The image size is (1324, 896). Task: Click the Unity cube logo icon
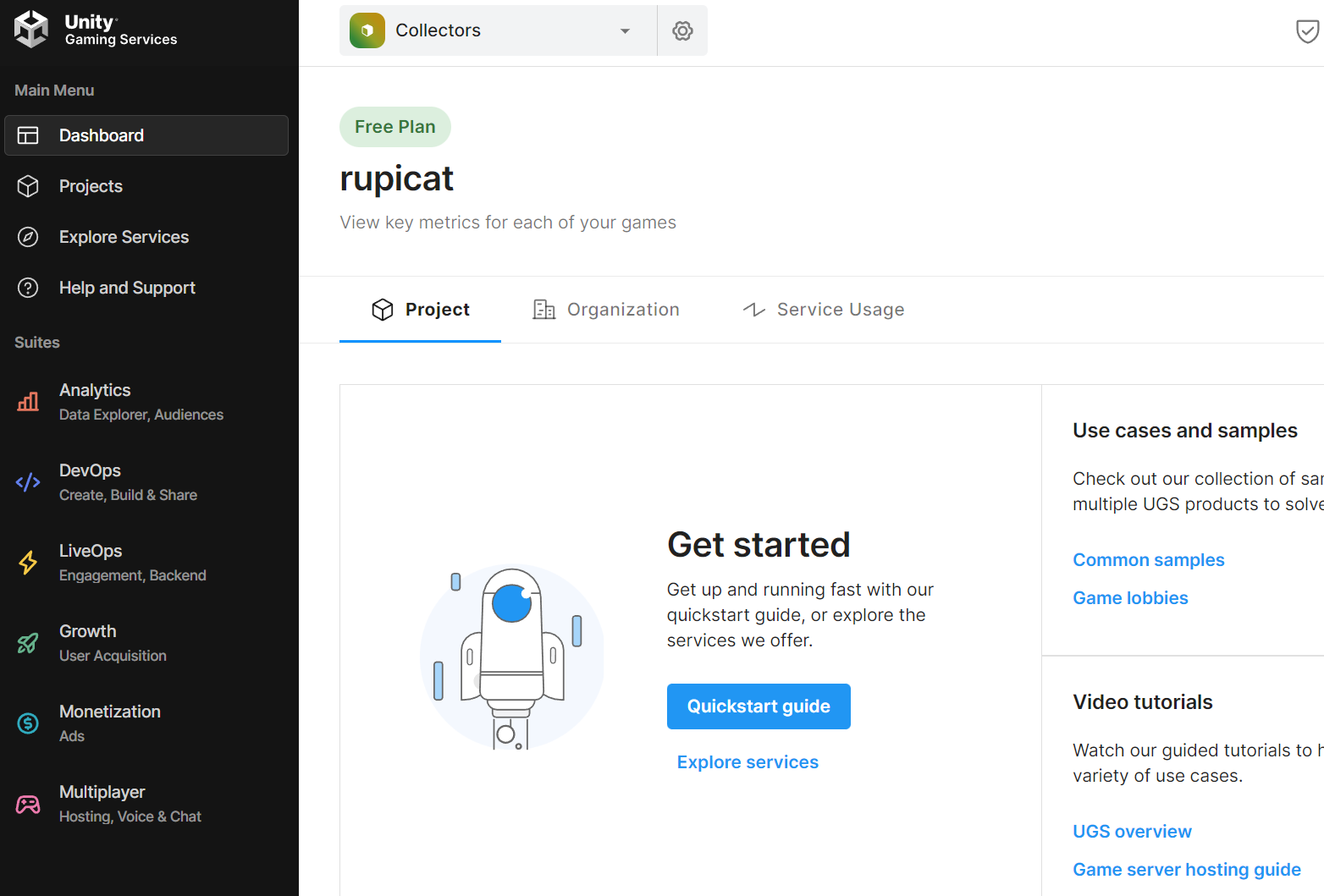31,30
